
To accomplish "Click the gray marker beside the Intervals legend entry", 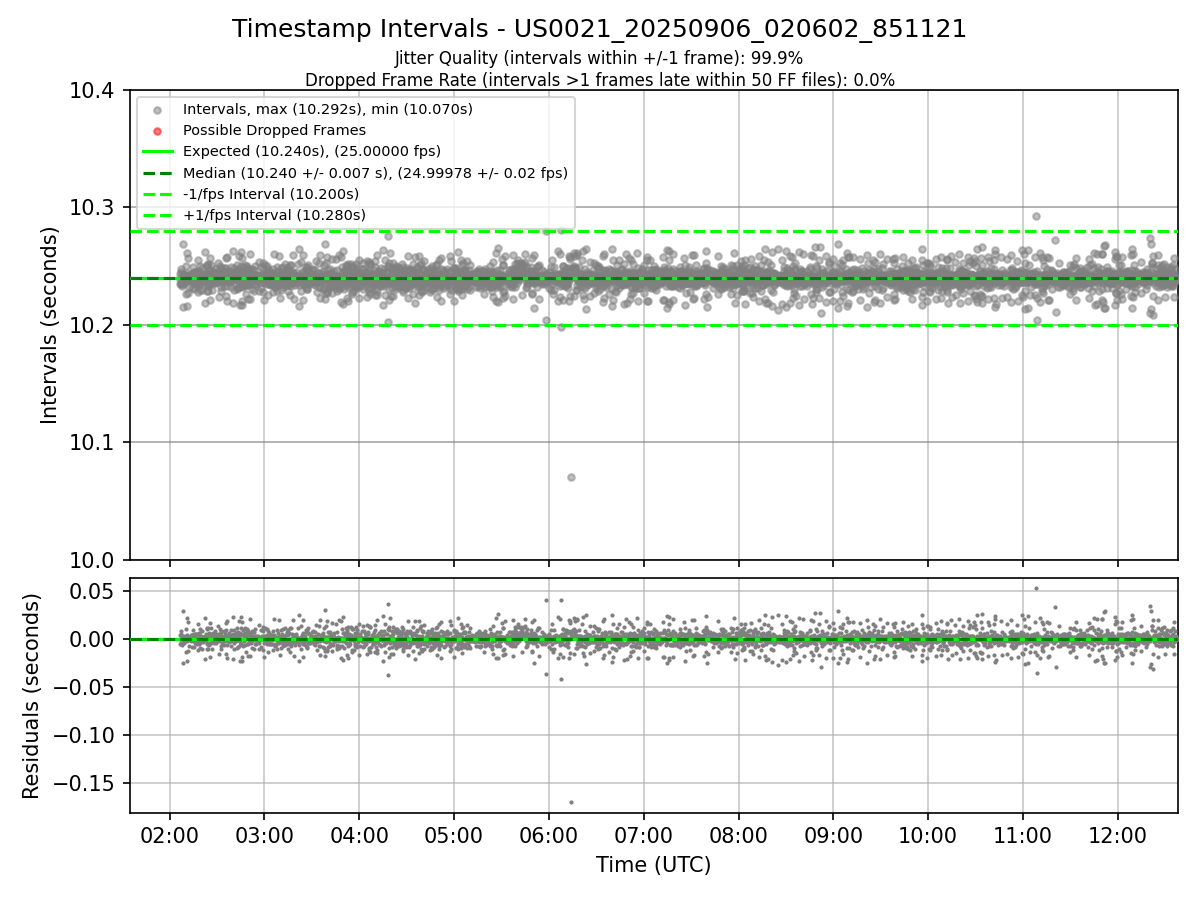I will 157,110.
